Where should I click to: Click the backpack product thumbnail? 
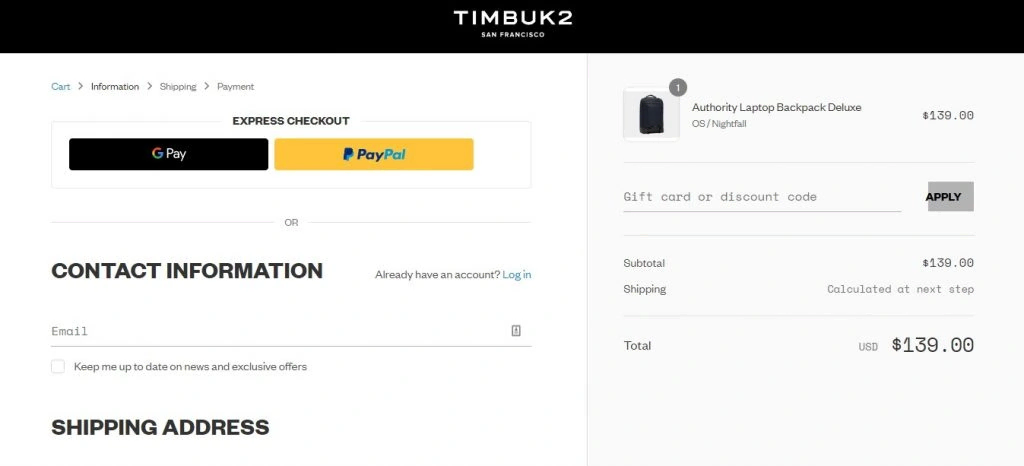pos(651,115)
